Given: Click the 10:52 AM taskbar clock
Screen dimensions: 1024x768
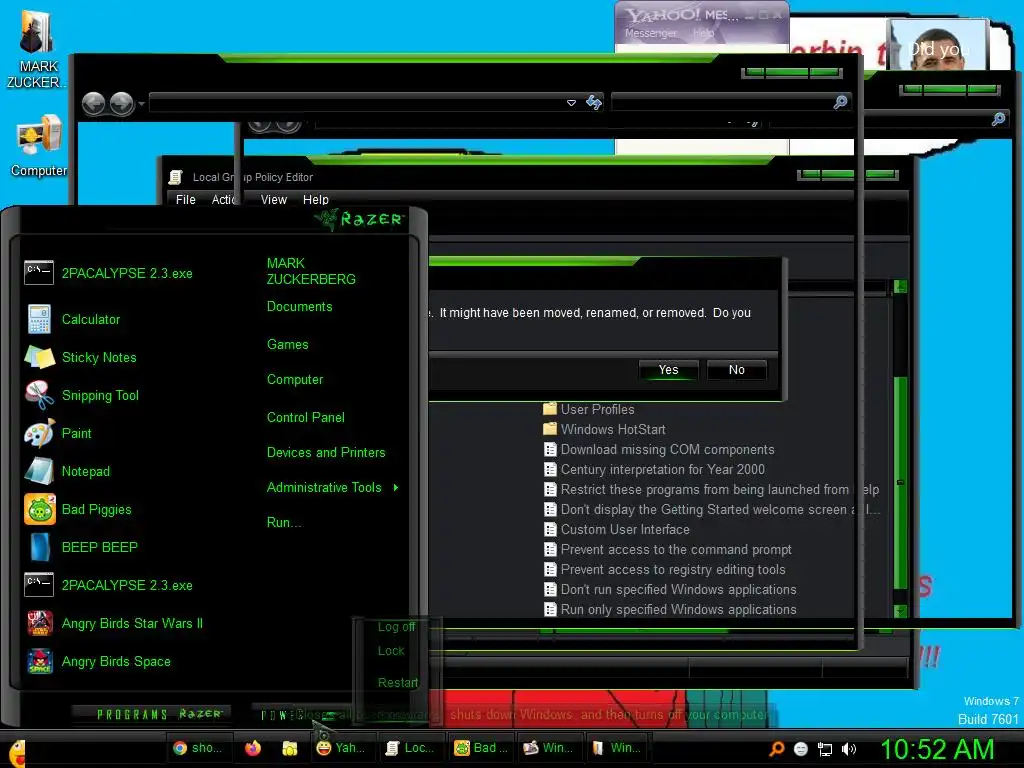Looking at the screenshot, I should pos(937,749).
